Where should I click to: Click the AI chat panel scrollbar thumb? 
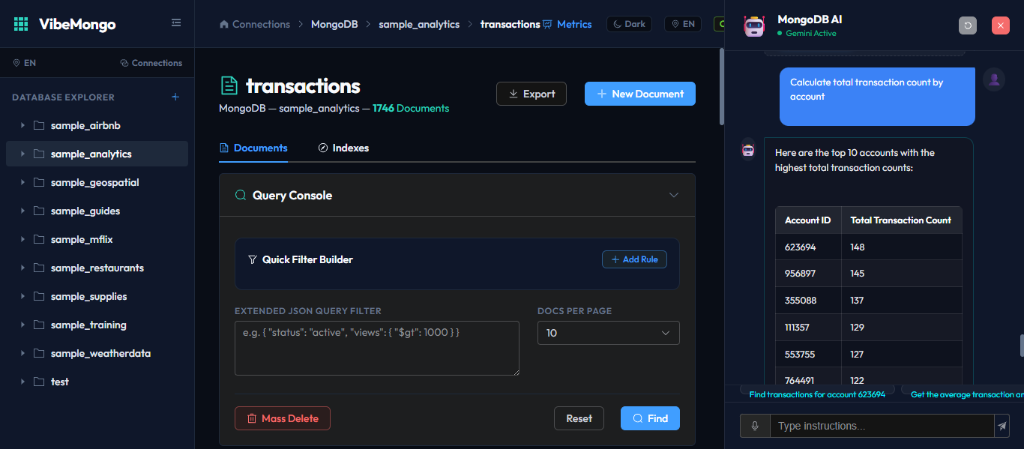(x=1021, y=346)
